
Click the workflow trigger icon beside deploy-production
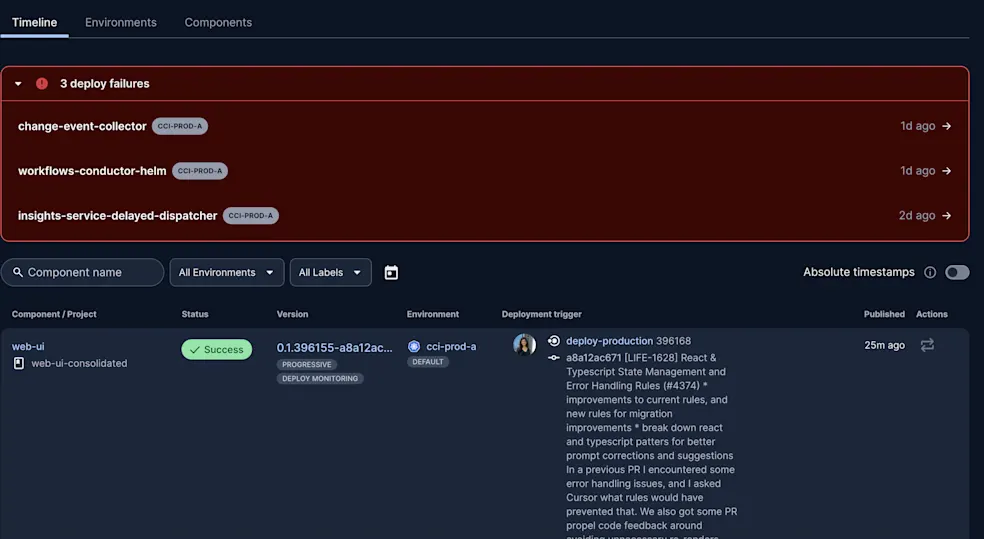point(554,341)
